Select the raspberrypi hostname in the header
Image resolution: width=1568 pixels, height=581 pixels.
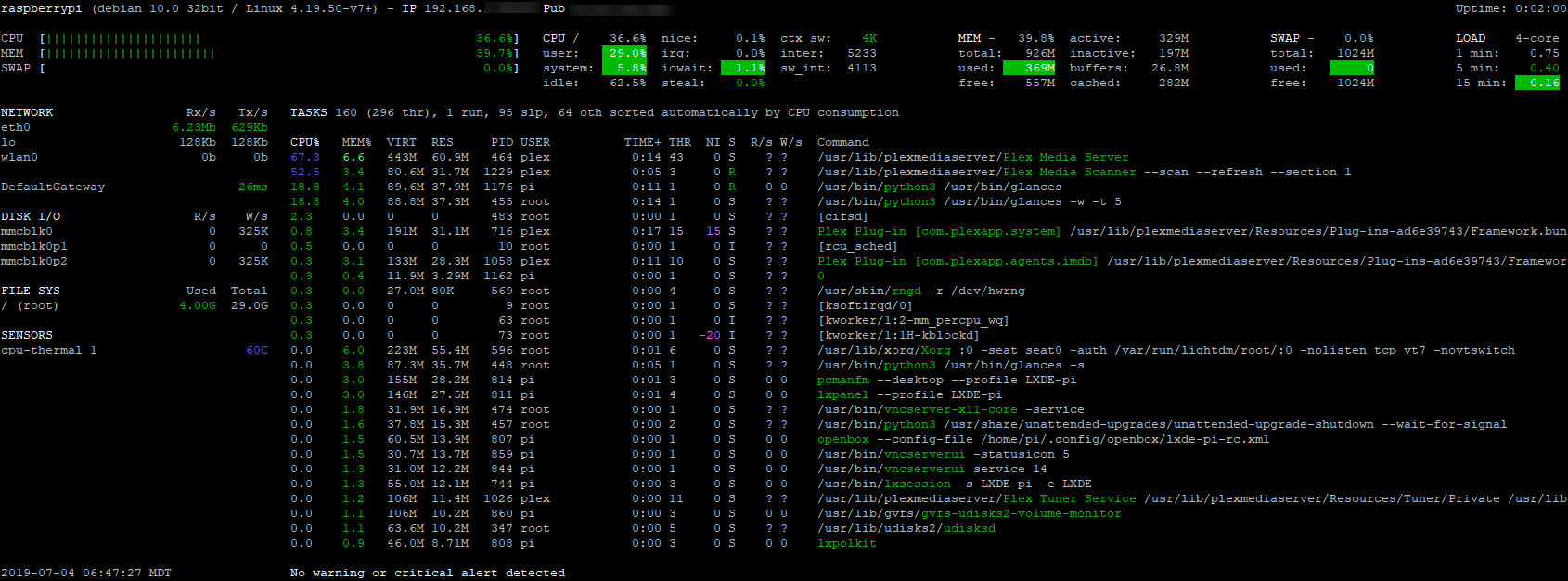pyautogui.click(x=42, y=9)
